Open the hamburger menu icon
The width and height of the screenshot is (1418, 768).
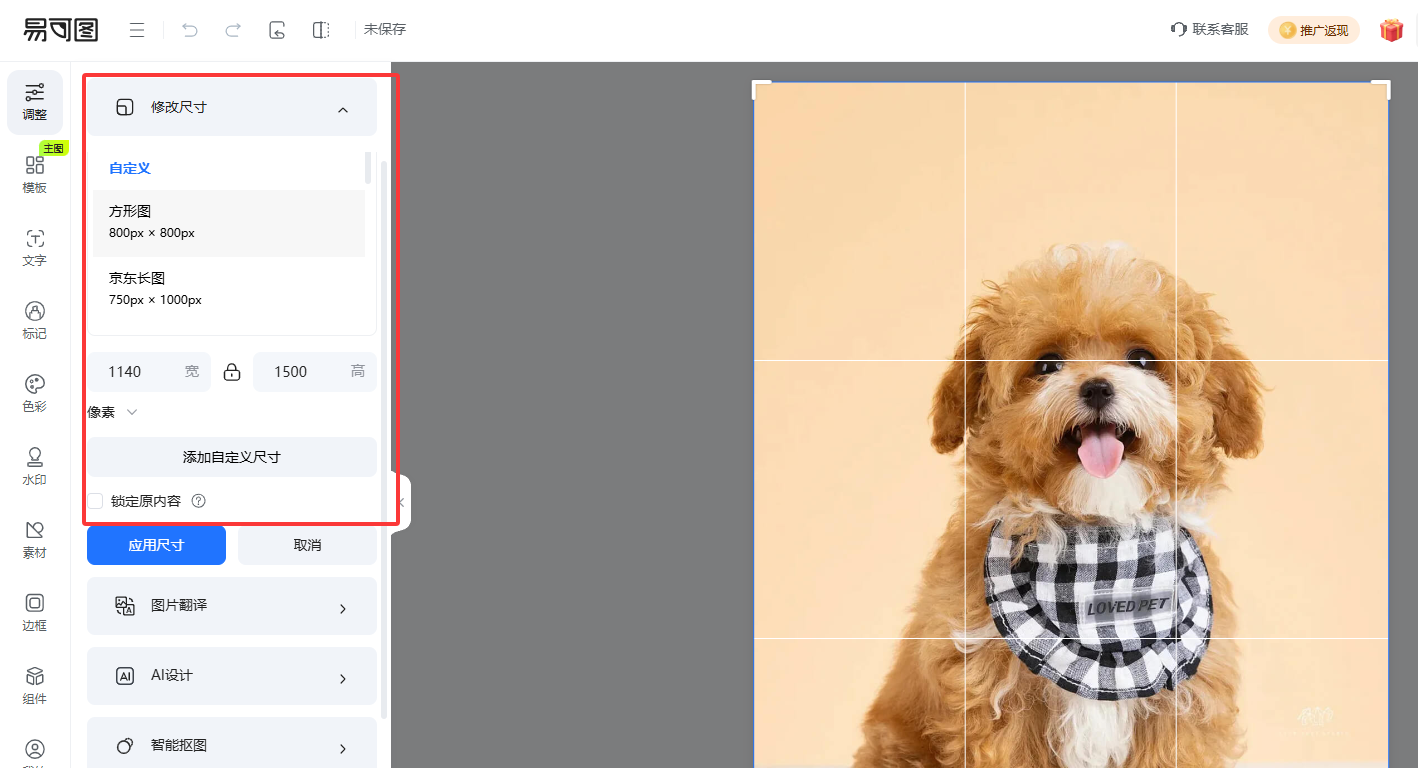click(x=137, y=30)
